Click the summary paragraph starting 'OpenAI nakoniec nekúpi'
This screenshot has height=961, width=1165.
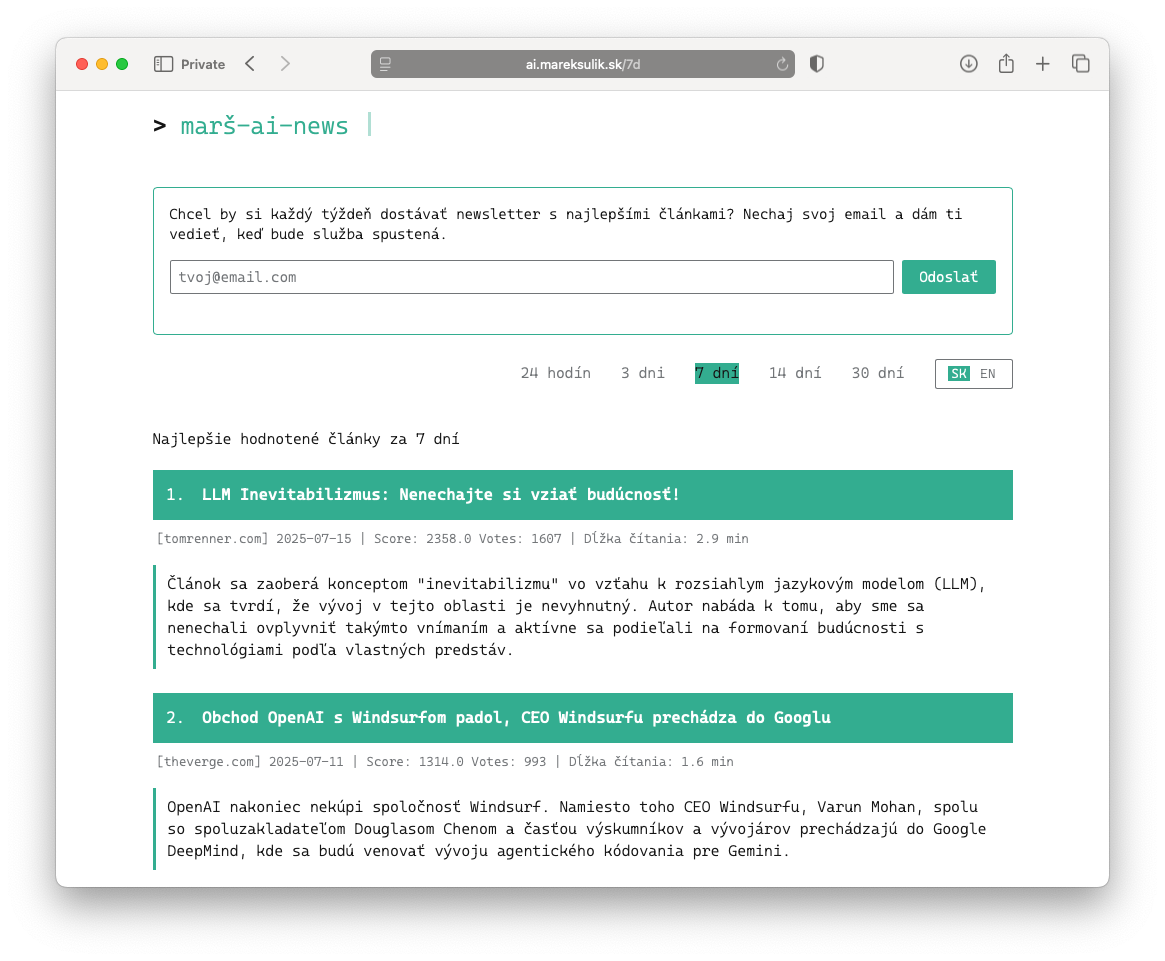tap(576, 829)
